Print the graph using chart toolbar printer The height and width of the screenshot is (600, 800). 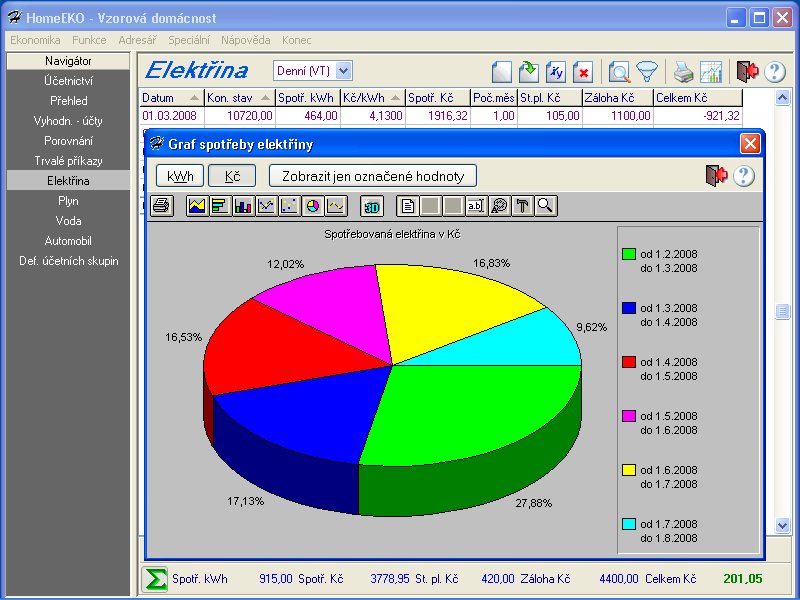[161, 206]
